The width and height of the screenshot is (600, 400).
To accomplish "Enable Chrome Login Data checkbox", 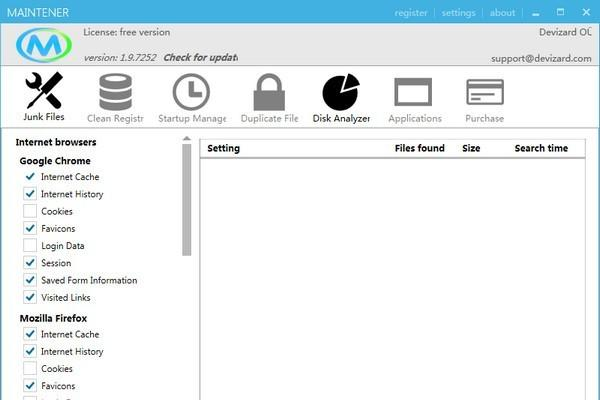I will coord(30,245).
